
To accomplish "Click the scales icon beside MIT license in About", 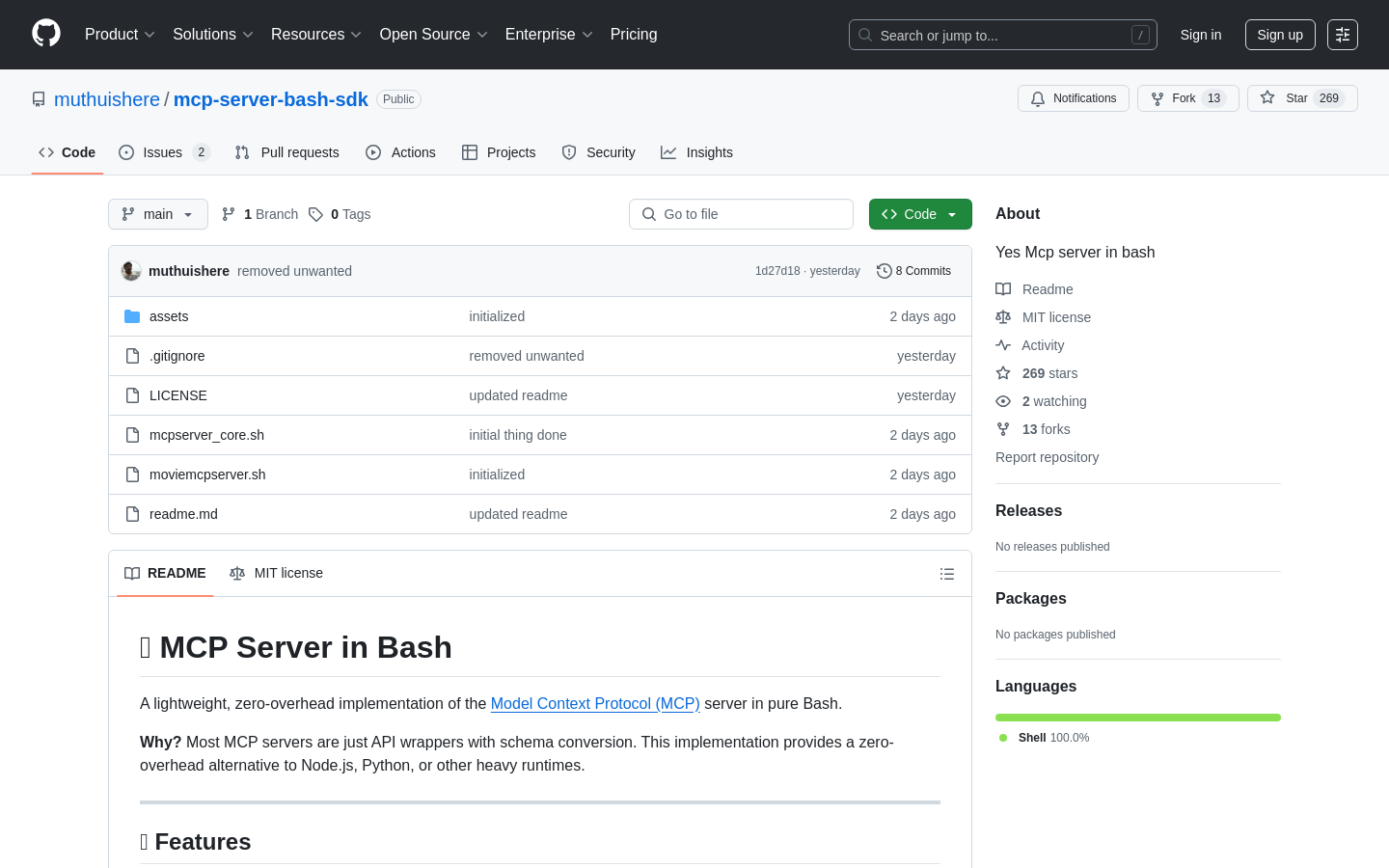I will click(x=1003, y=317).
